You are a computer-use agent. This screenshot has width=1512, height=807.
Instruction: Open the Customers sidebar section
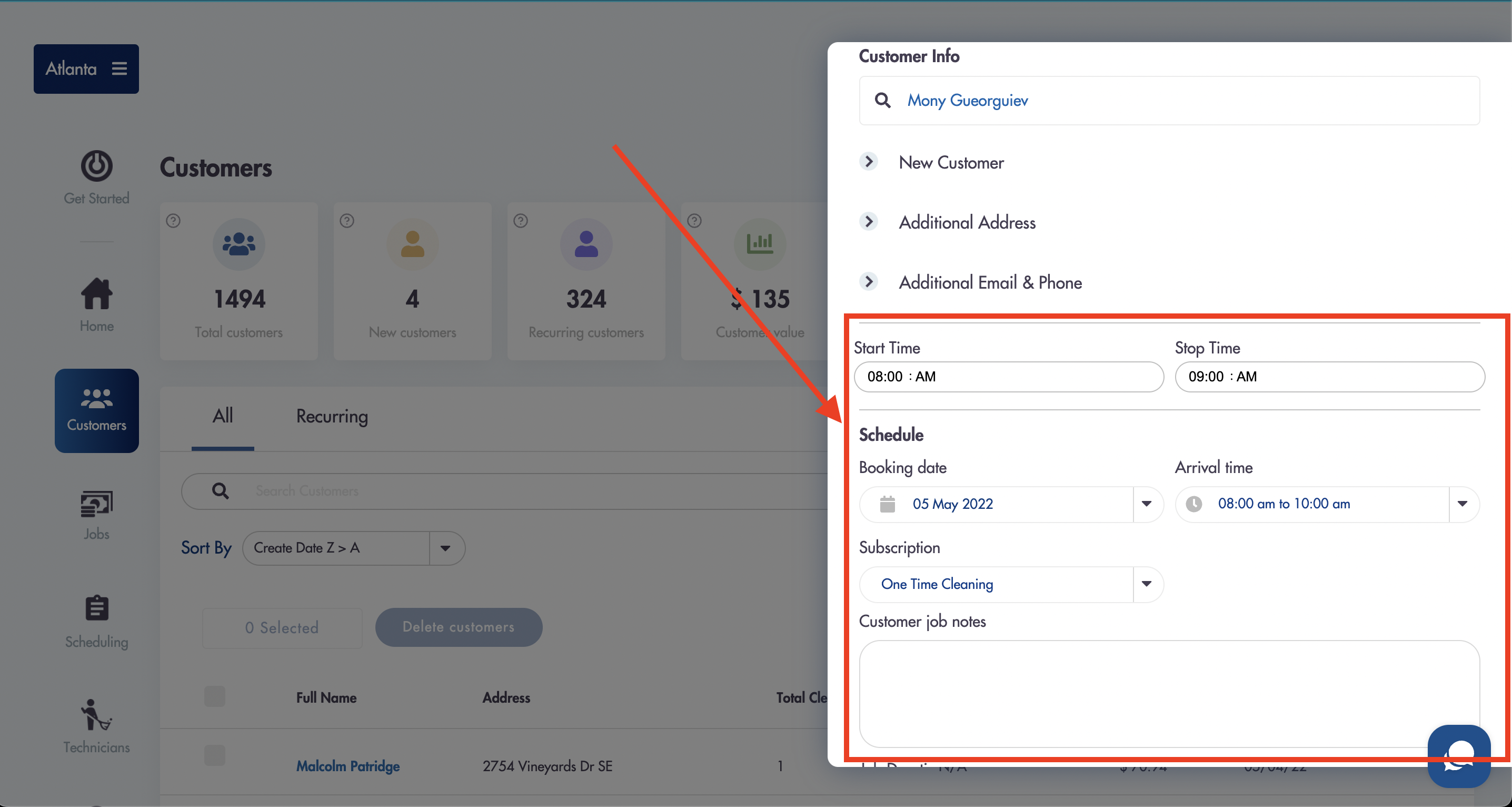point(97,410)
